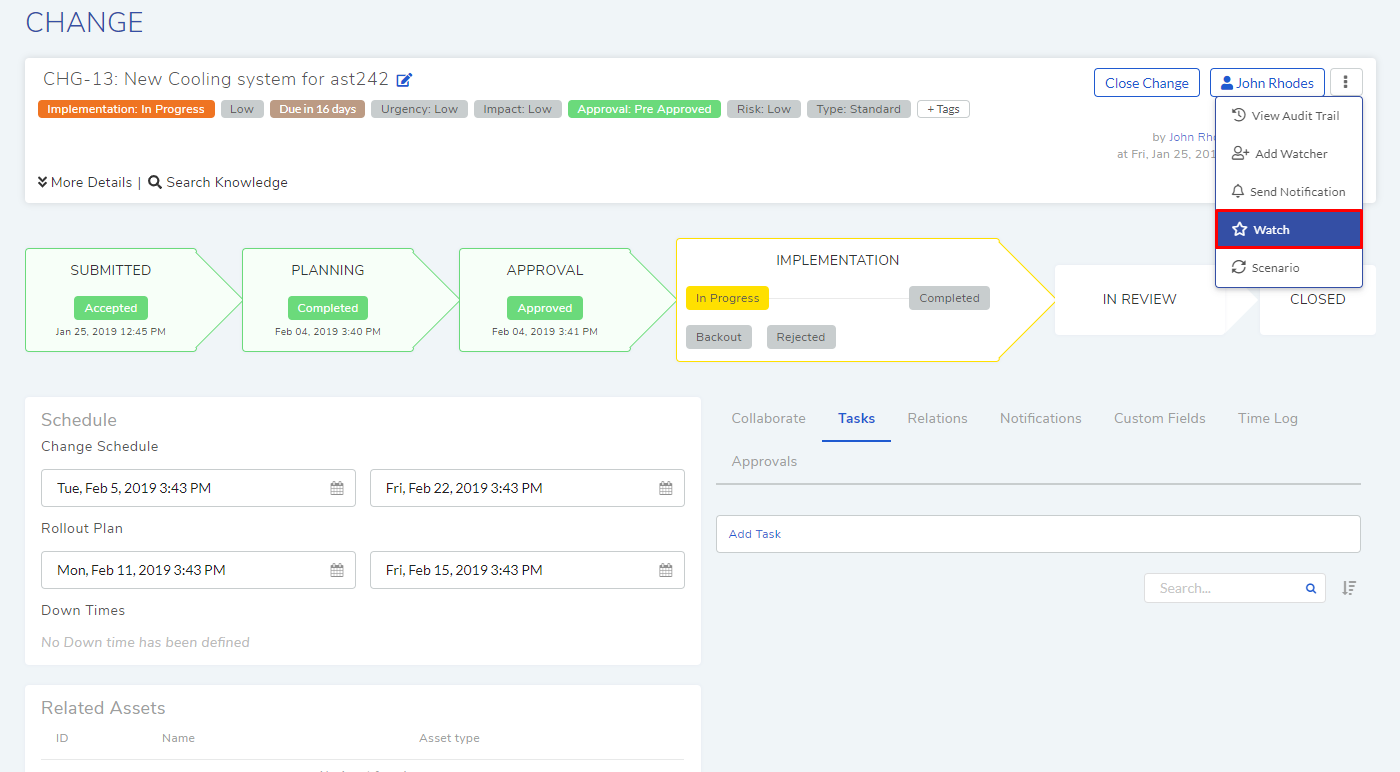The image size is (1400, 772).
Task: Click the Approval: Pre Approved tag
Action: tap(644, 109)
